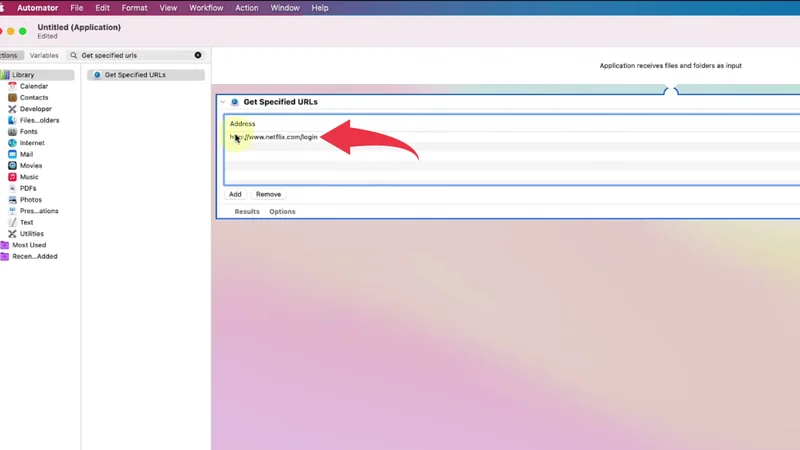Open the Workflow menu

[x=206, y=8]
